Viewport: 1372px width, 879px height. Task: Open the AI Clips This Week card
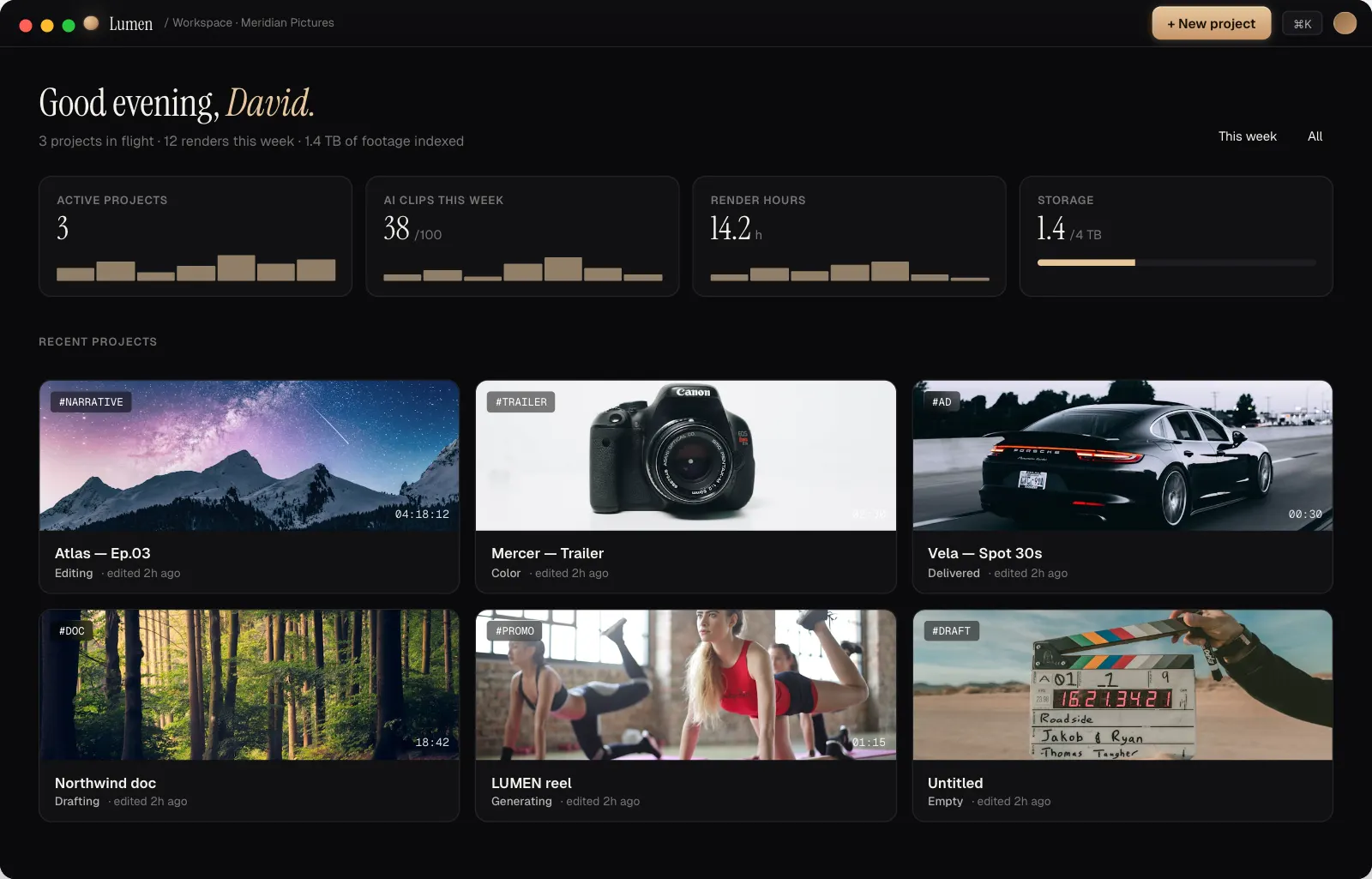[x=522, y=237]
